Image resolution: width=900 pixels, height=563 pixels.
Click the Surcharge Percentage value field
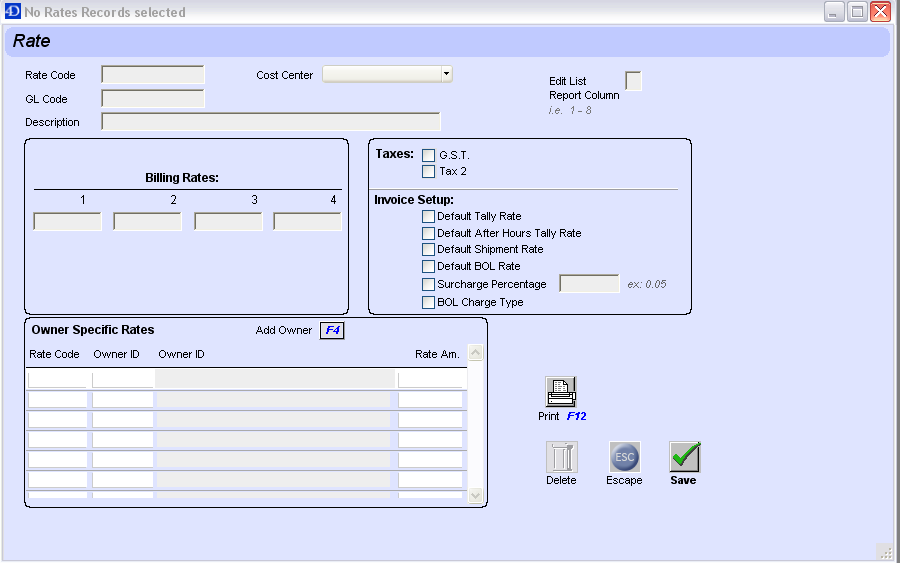[589, 284]
